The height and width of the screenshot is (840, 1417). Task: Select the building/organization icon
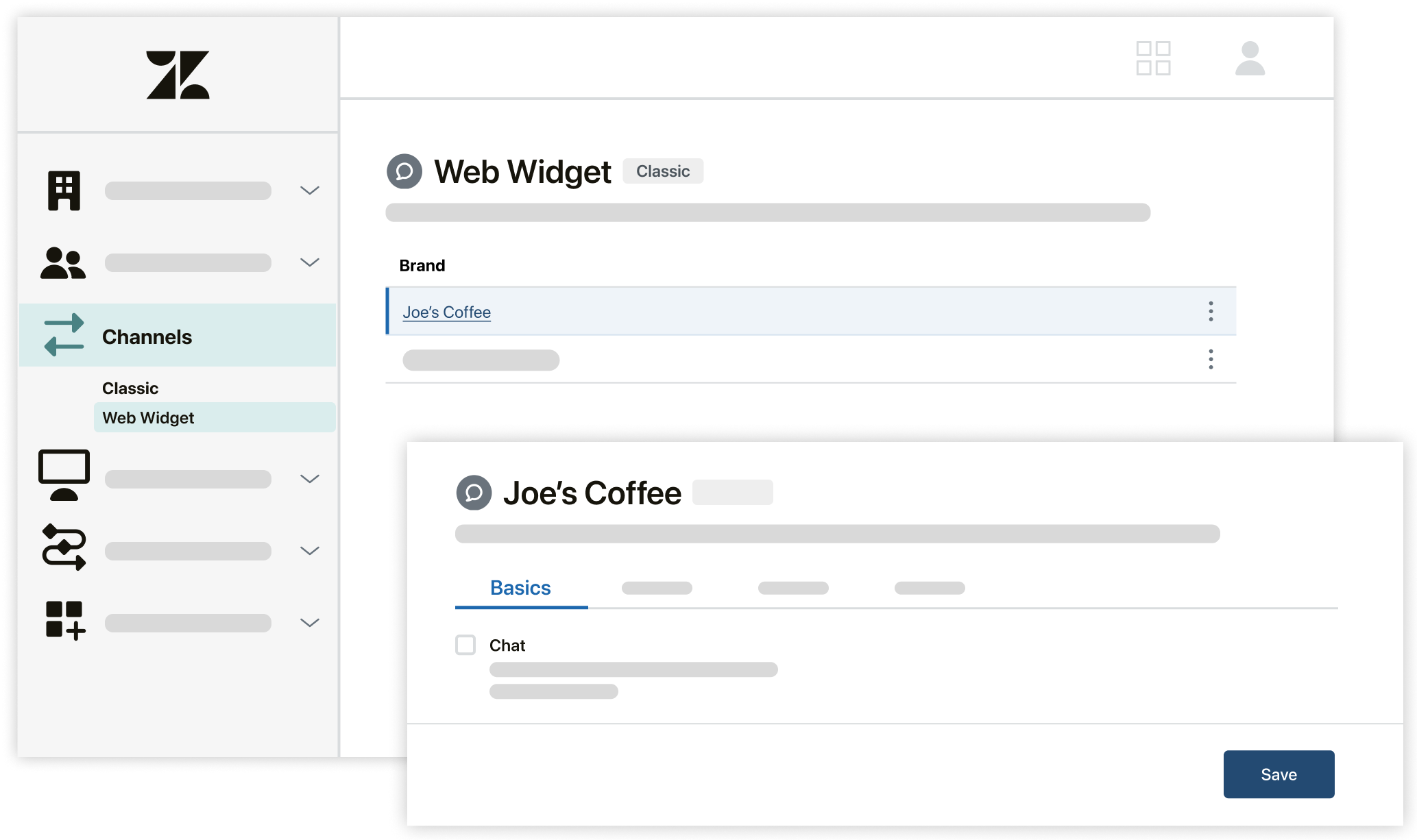(63, 190)
